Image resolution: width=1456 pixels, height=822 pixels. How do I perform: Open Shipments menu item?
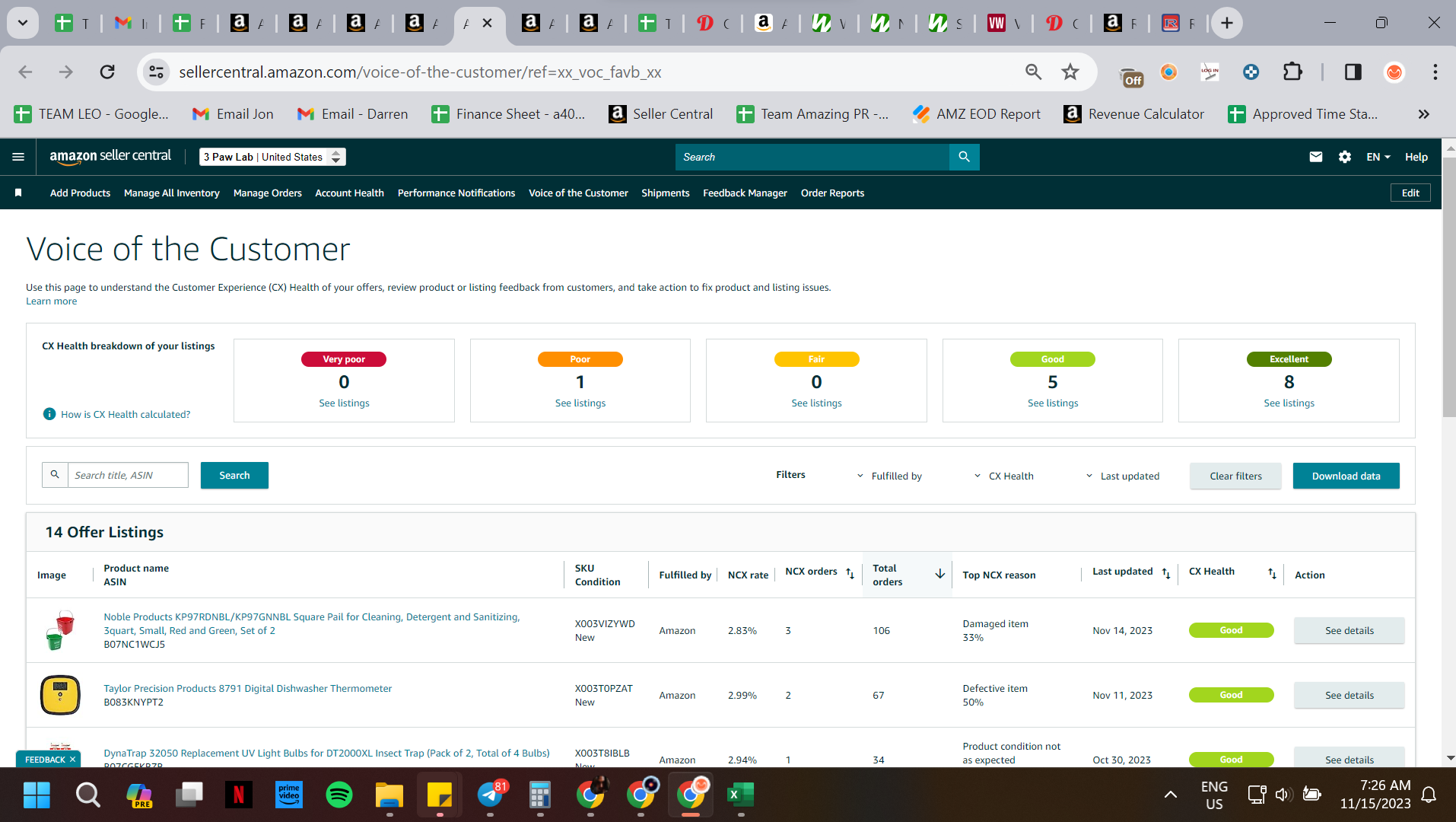pyautogui.click(x=665, y=193)
